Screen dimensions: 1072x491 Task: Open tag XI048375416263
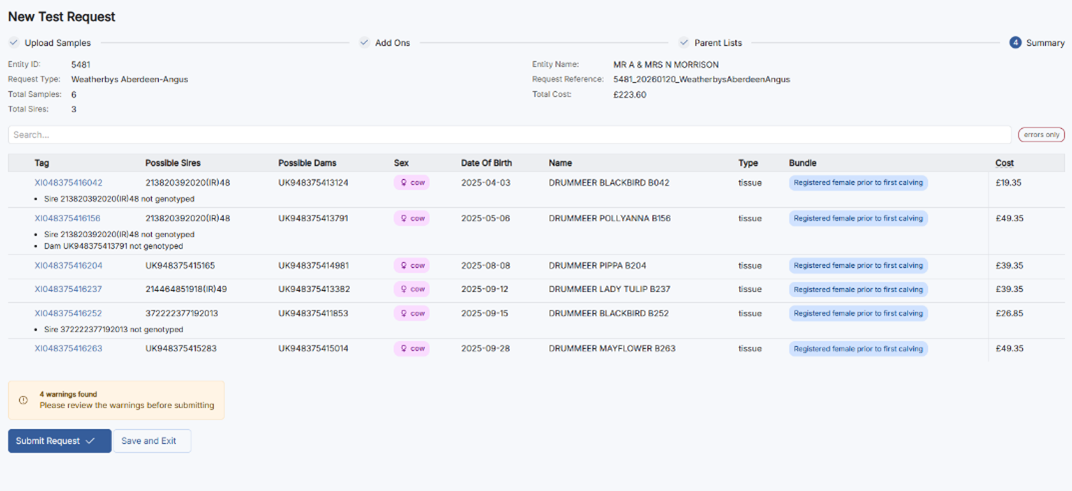click(x=68, y=349)
